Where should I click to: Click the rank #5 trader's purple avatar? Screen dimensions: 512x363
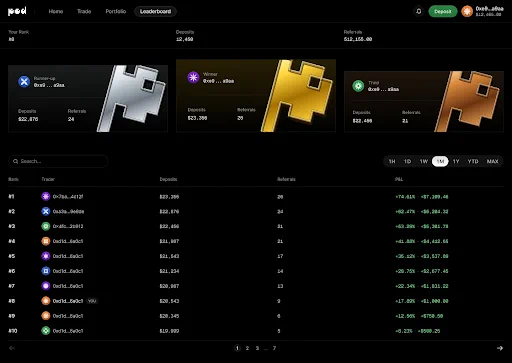coord(46,256)
